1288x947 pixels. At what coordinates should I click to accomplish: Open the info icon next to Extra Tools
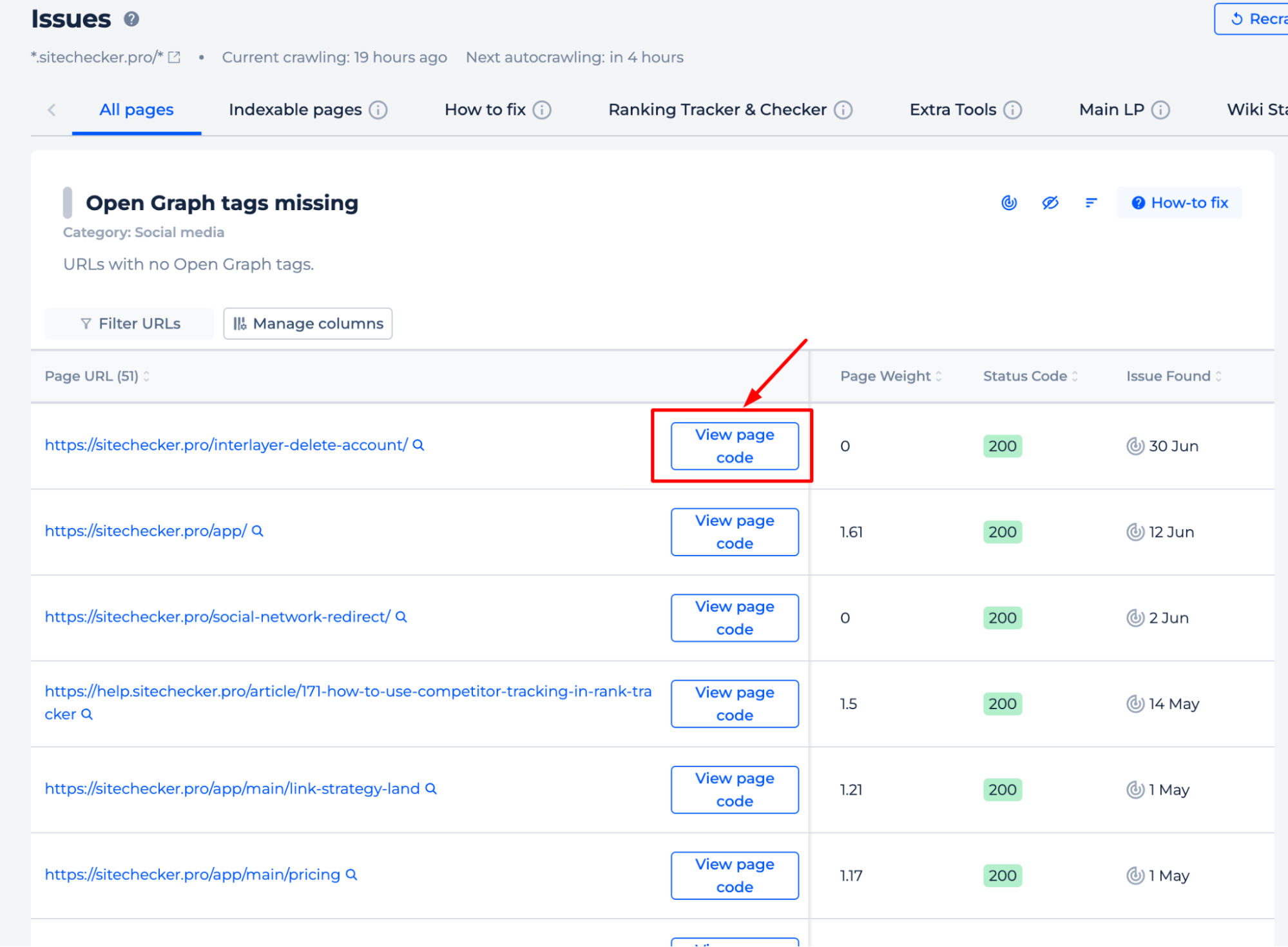[x=1014, y=110]
